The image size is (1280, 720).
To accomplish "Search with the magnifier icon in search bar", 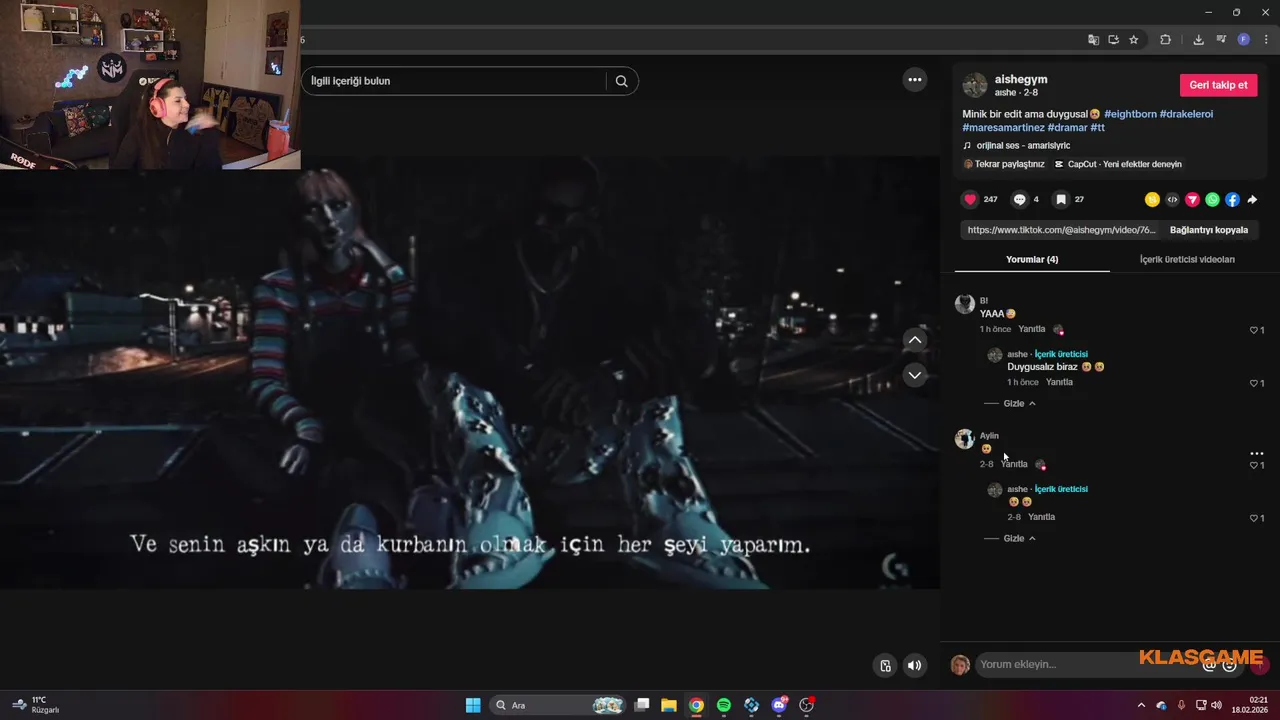I will (621, 81).
